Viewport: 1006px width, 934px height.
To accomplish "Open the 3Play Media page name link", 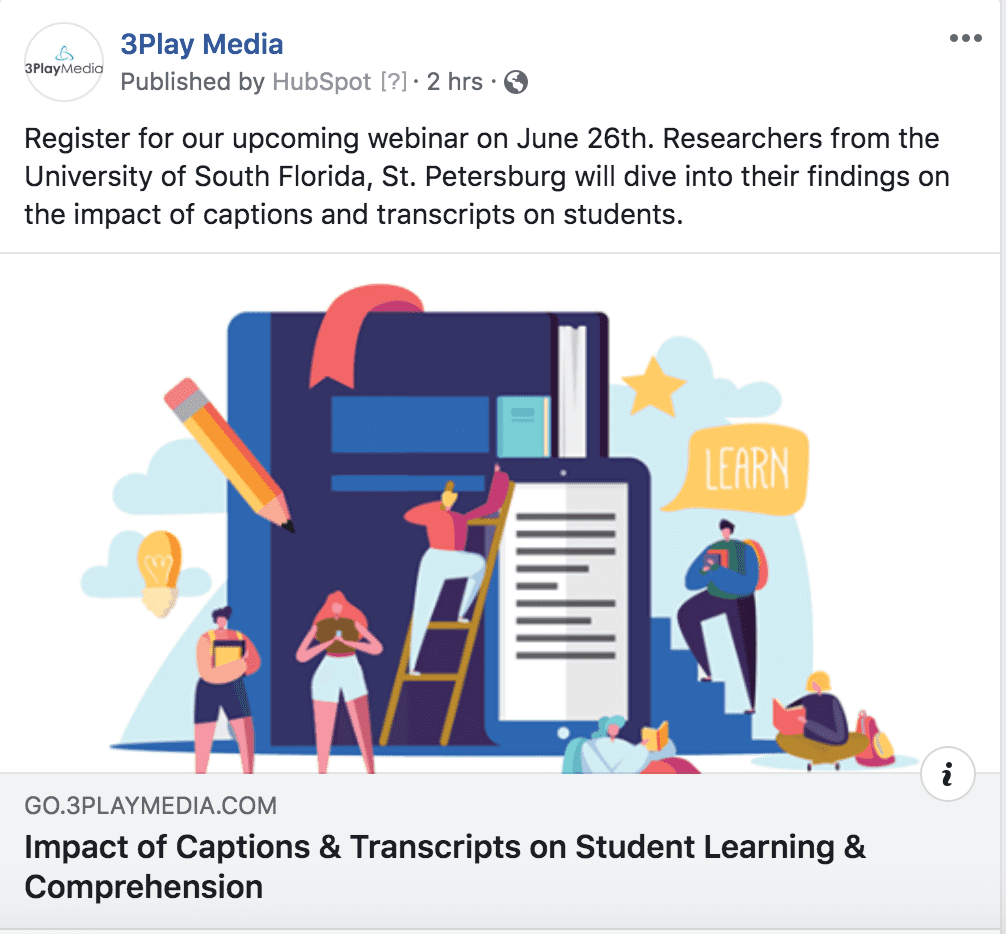I will coord(201,44).
